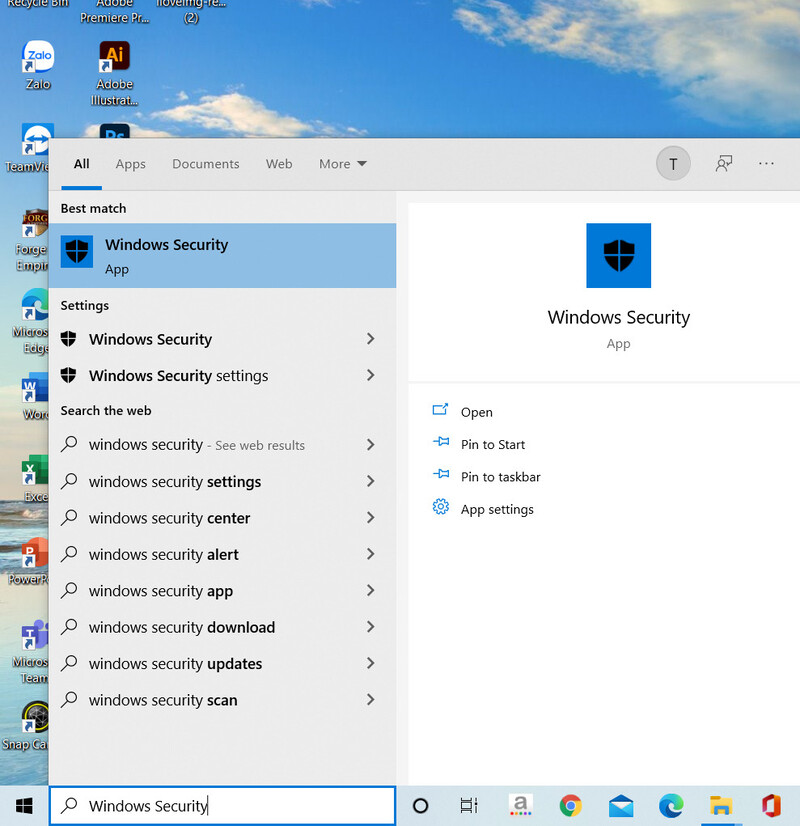Click the search input box

click(222, 805)
